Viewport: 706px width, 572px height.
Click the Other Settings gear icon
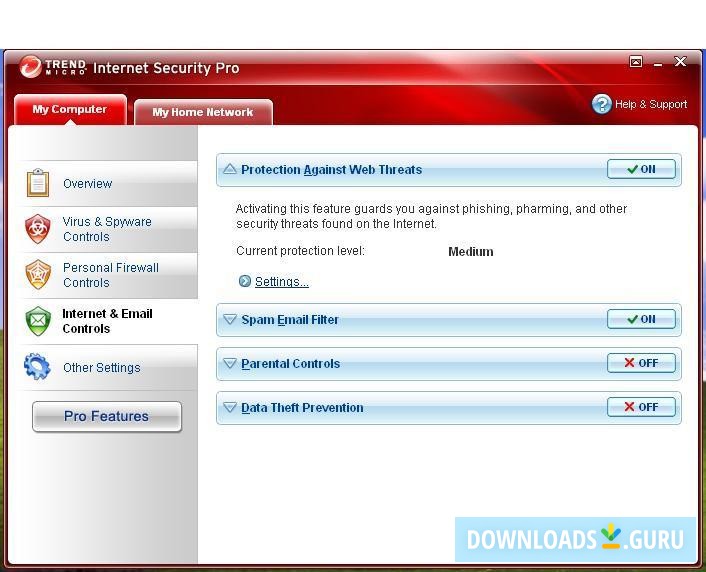click(x=37, y=367)
